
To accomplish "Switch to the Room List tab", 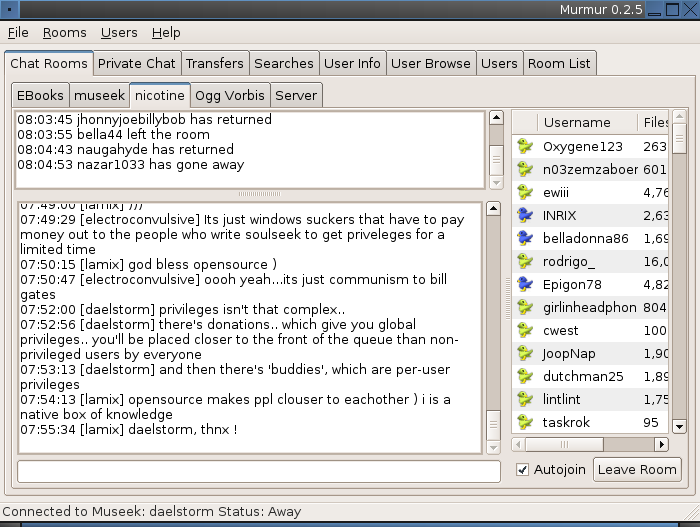I will 559,63.
